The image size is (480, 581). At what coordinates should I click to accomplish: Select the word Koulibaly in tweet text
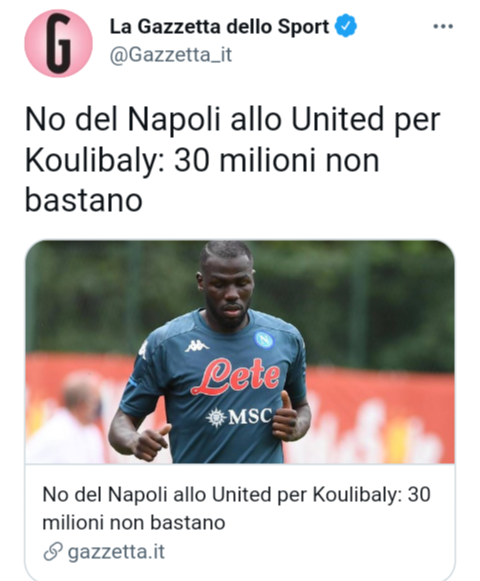tap(95, 160)
